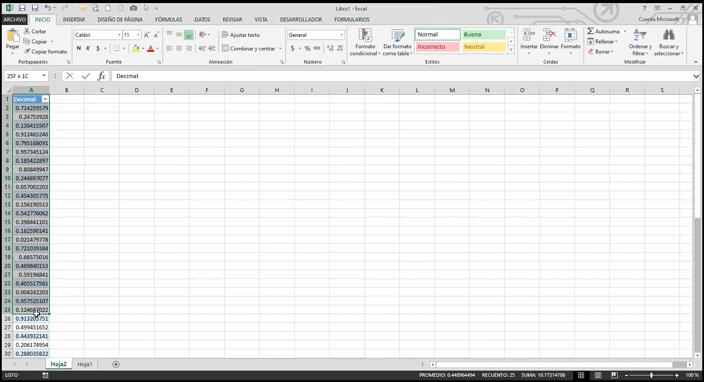This screenshot has width=704, height=382.
Task: Click the thousands separator style icon
Action: pos(317,48)
